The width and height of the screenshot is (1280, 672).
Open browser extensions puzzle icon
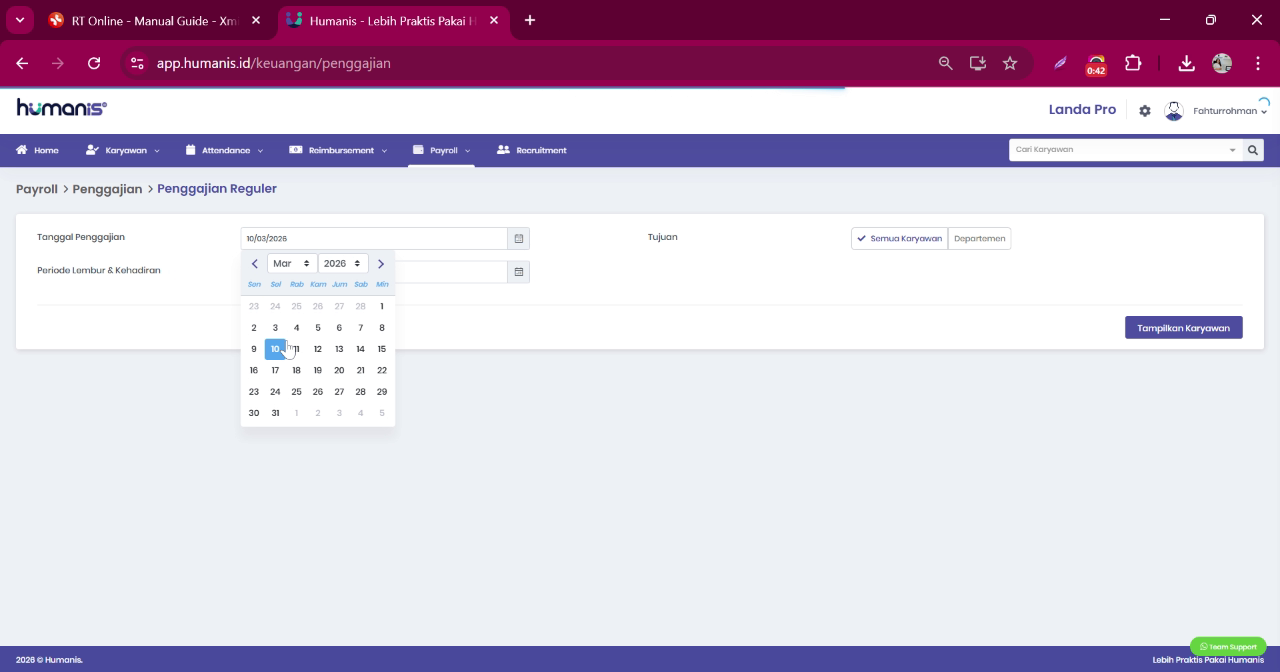[1133, 63]
